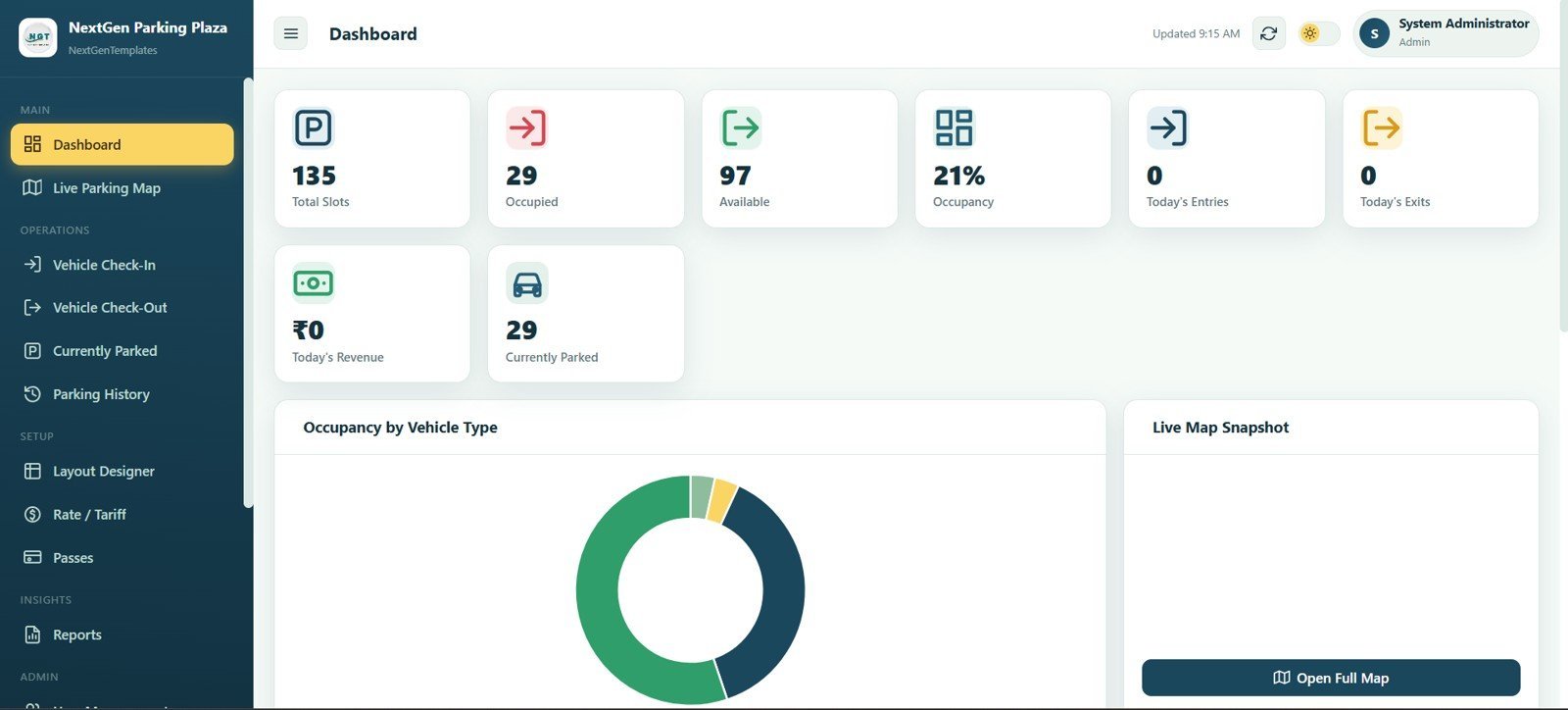Click the 97 Available value
Image resolution: width=1568 pixels, height=710 pixels.
[x=735, y=176]
